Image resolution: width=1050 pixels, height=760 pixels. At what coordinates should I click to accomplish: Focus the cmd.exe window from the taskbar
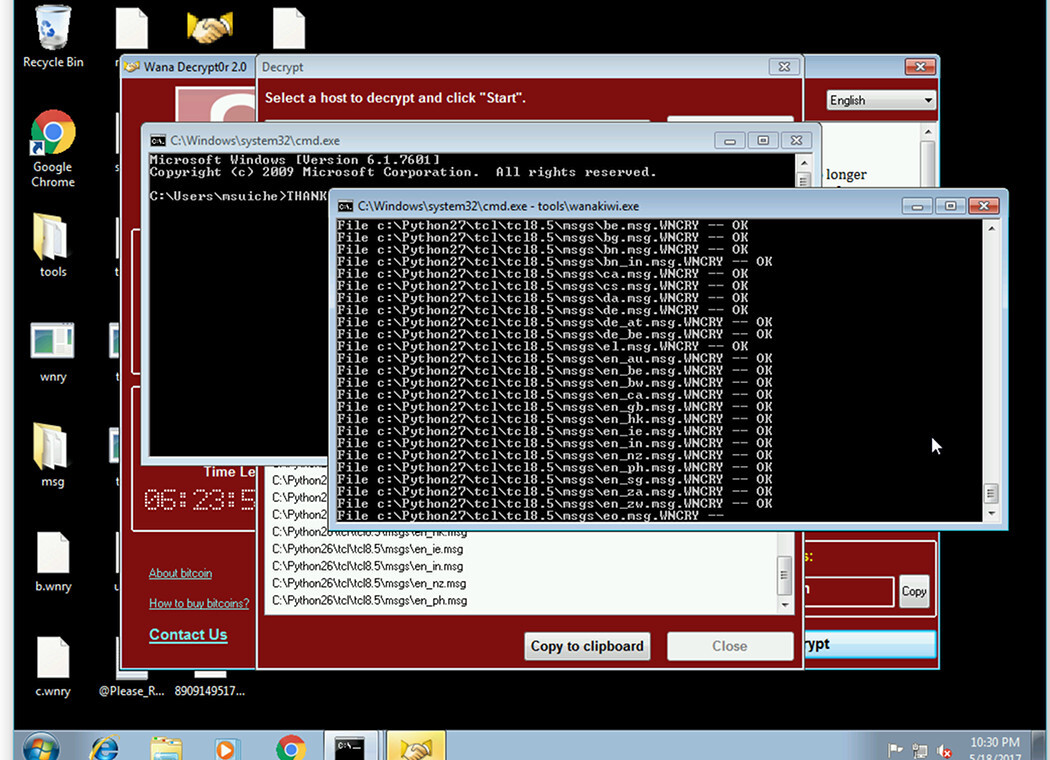point(351,746)
